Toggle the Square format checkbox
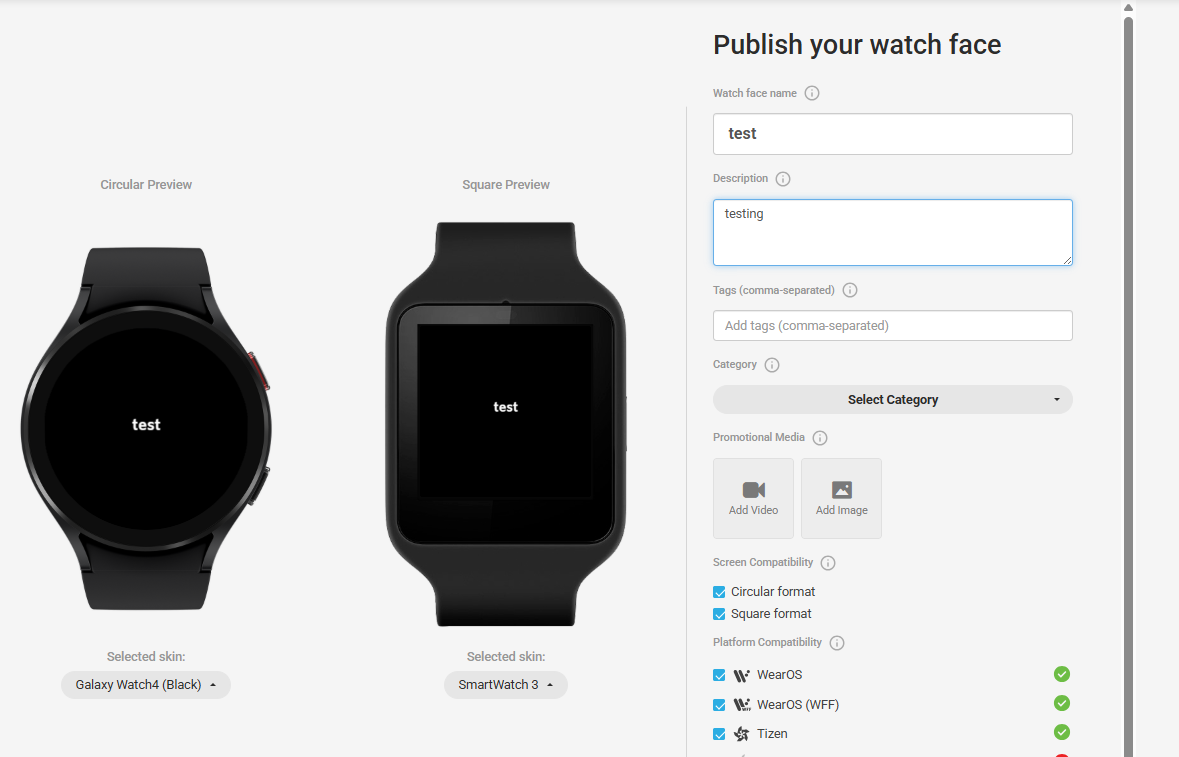Screen dimensions: 1179x757 pyautogui.click(x=720, y=614)
